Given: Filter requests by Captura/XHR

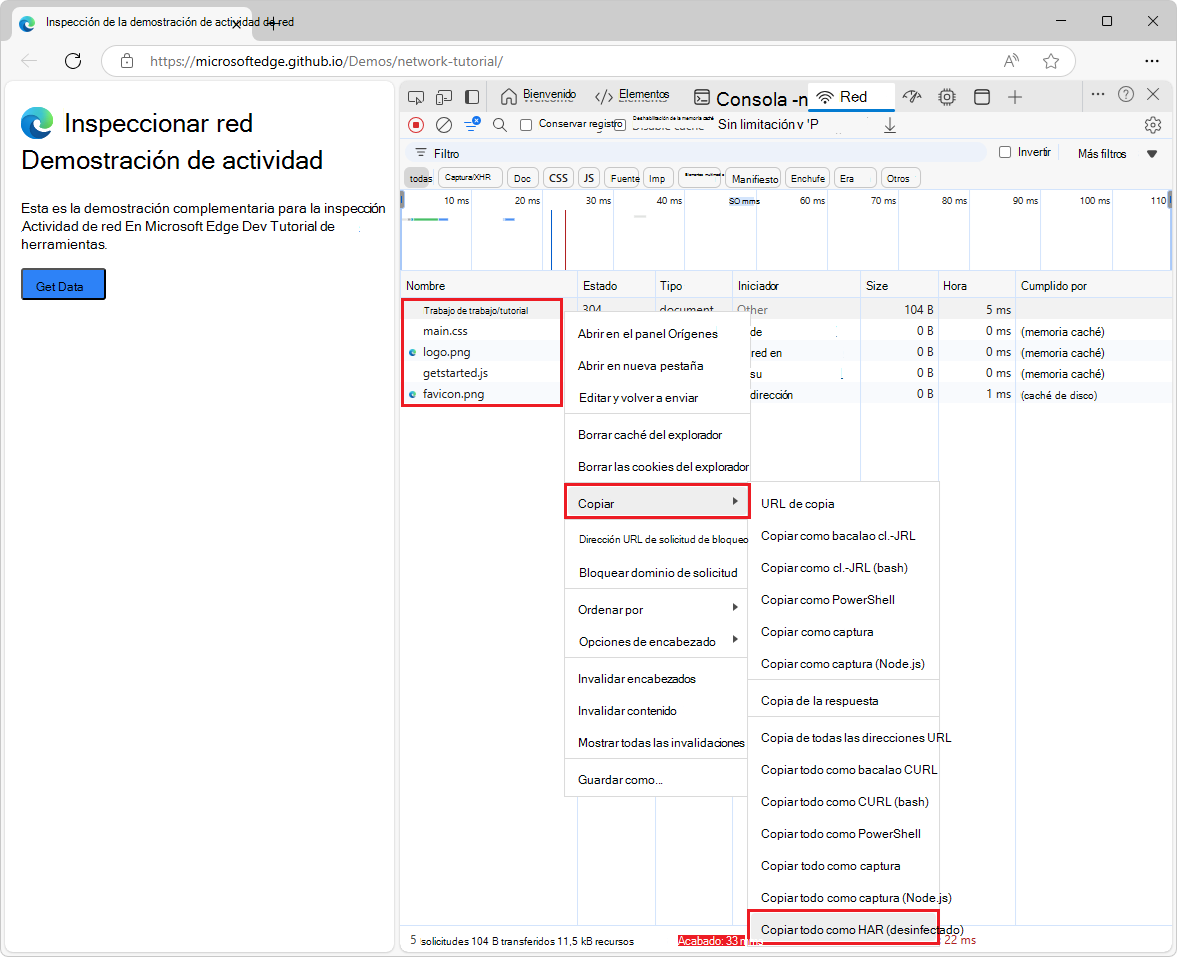Looking at the screenshot, I should [x=469, y=178].
